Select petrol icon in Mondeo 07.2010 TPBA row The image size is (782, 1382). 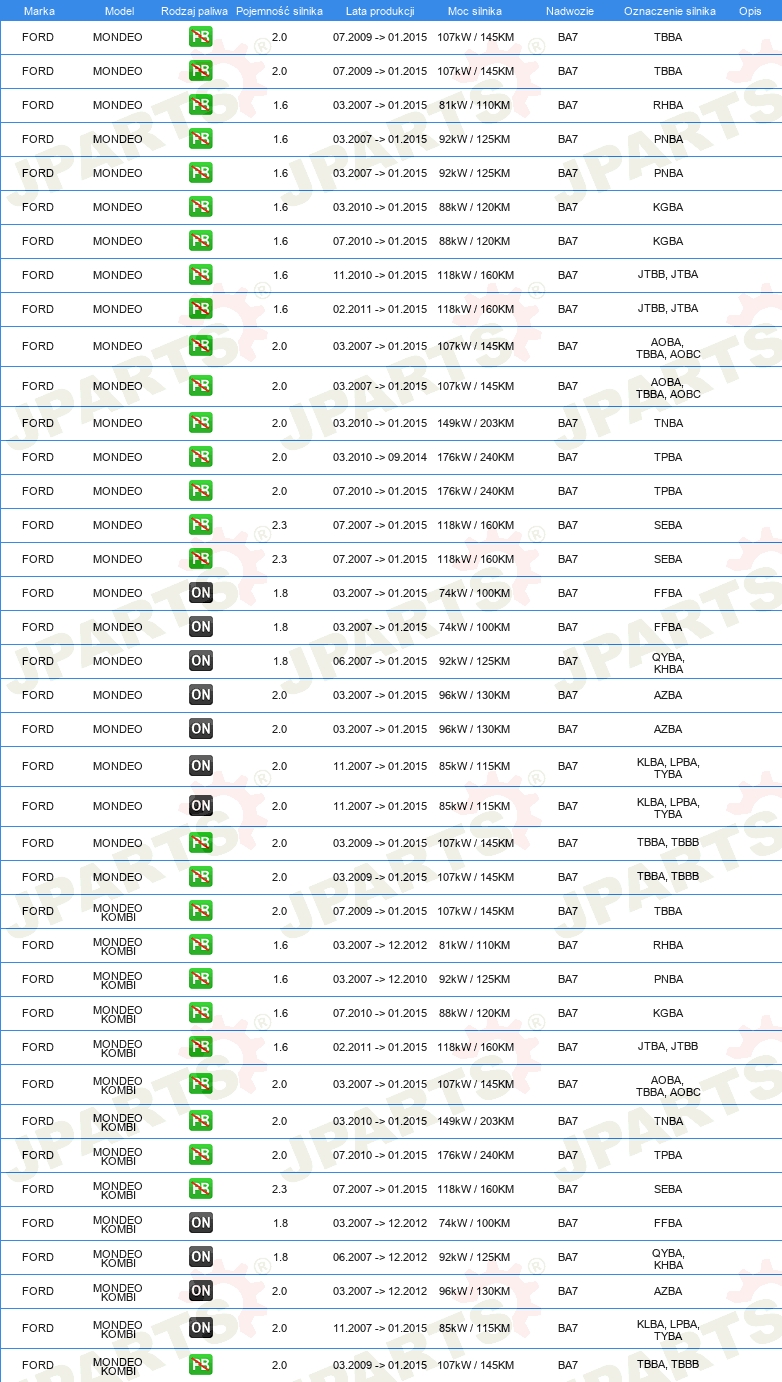pyautogui.click(x=201, y=491)
